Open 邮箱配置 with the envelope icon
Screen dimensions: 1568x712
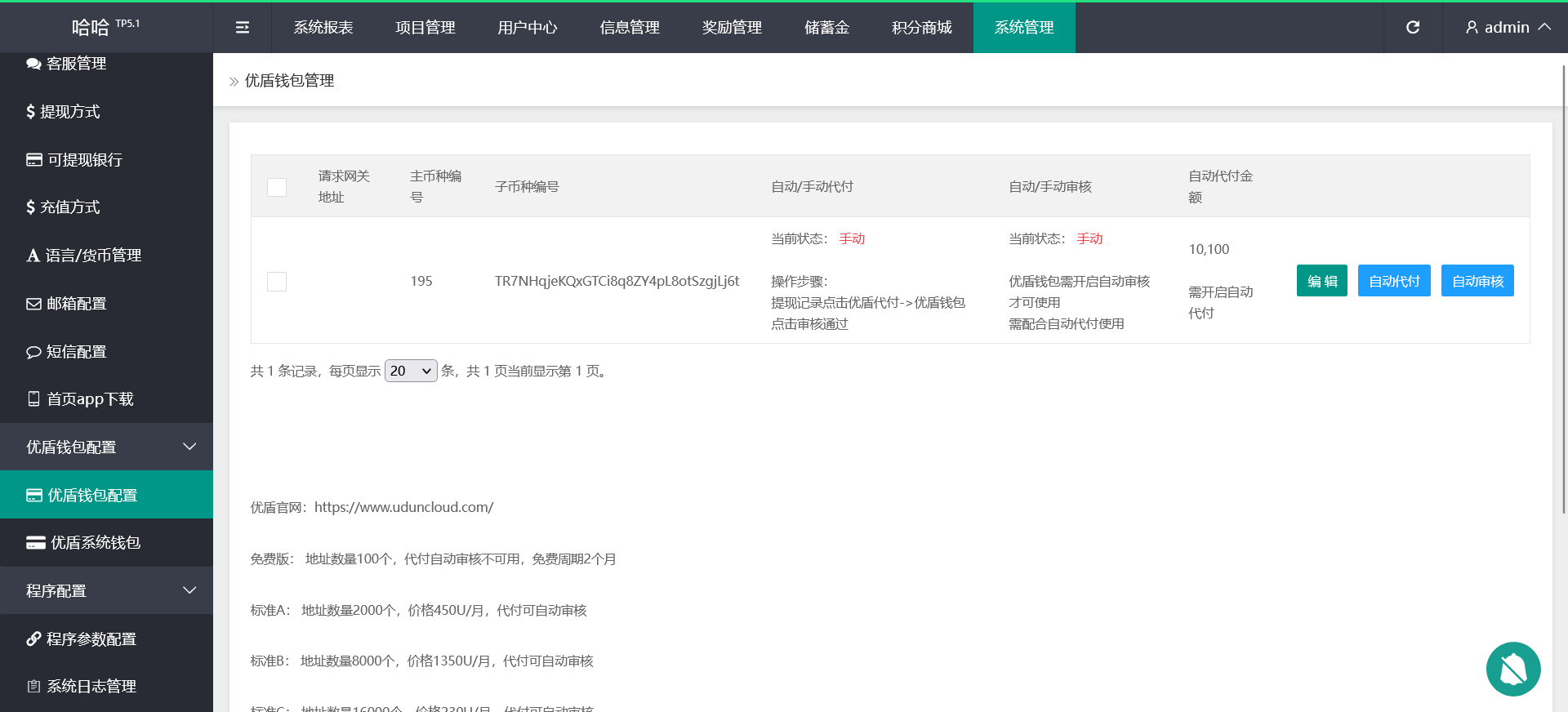coord(67,304)
